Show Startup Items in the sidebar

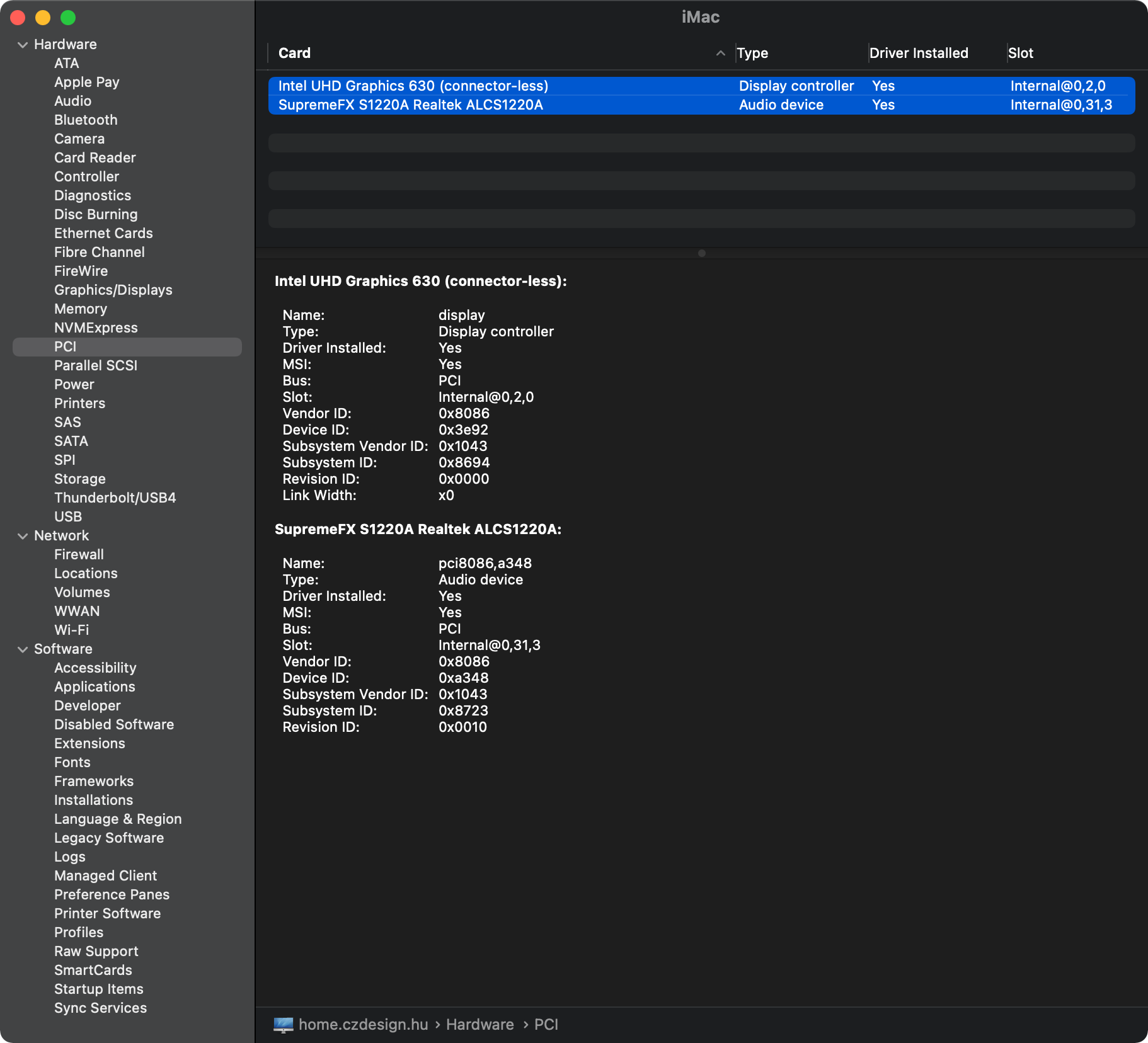[99, 989]
